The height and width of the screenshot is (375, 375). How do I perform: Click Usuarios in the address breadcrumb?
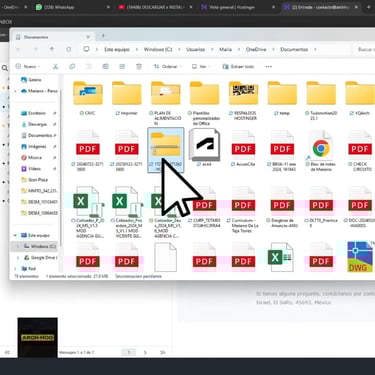pyautogui.click(x=196, y=49)
